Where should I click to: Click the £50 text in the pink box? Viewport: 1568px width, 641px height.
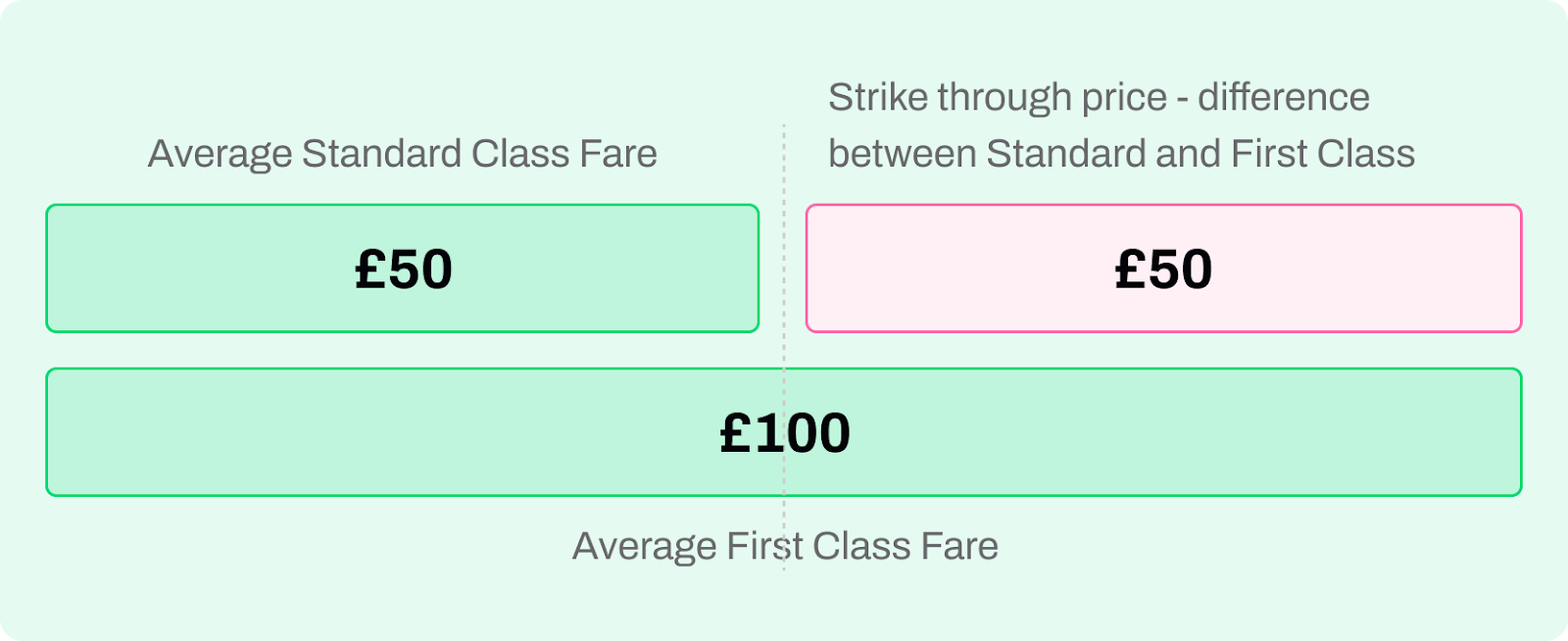[x=1163, y=269]
